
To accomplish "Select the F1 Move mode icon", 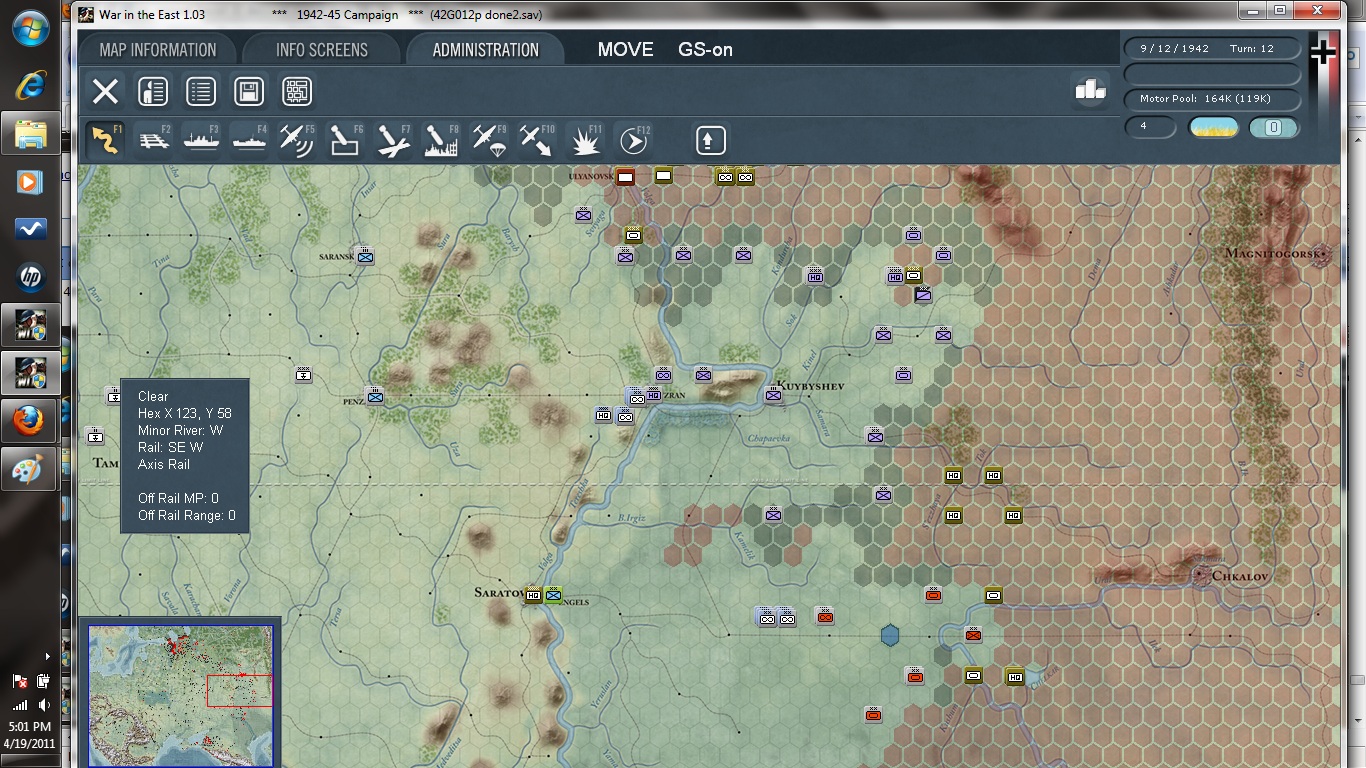I will click(105, 140).
